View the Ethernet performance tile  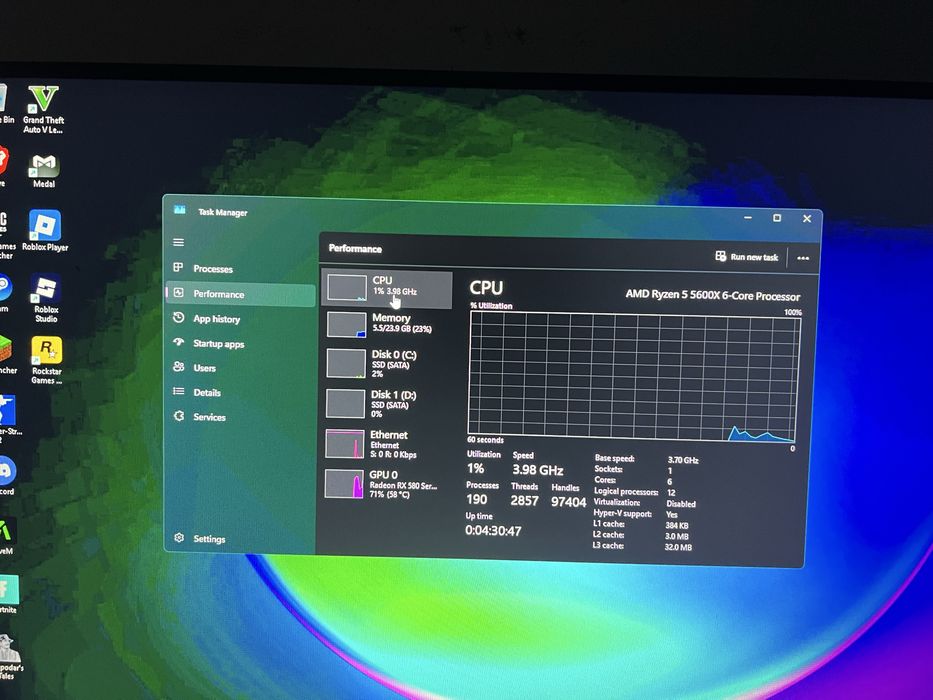[x=387, y=444]
